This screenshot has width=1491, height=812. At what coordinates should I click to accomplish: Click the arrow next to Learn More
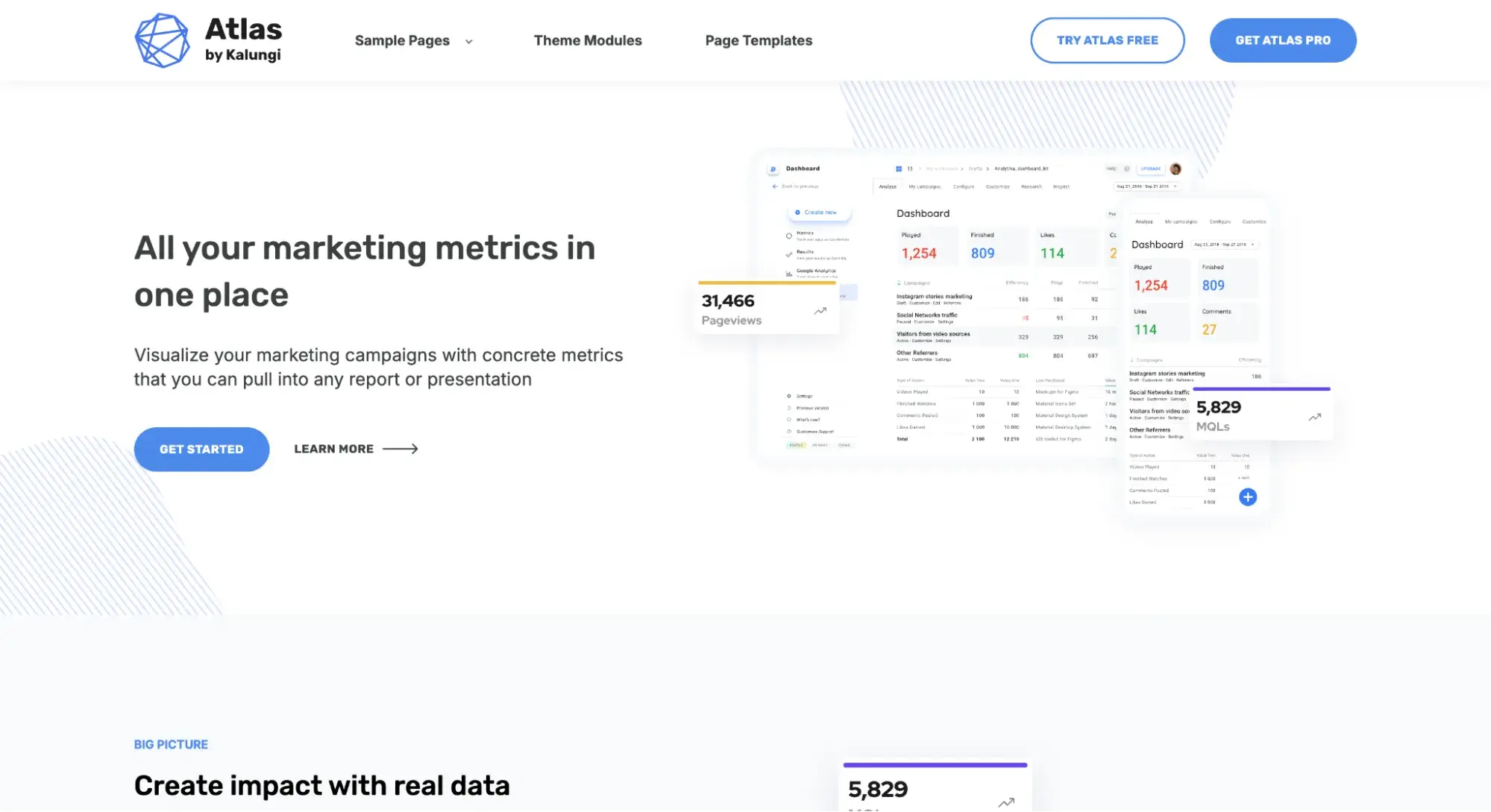coord(401,449)
